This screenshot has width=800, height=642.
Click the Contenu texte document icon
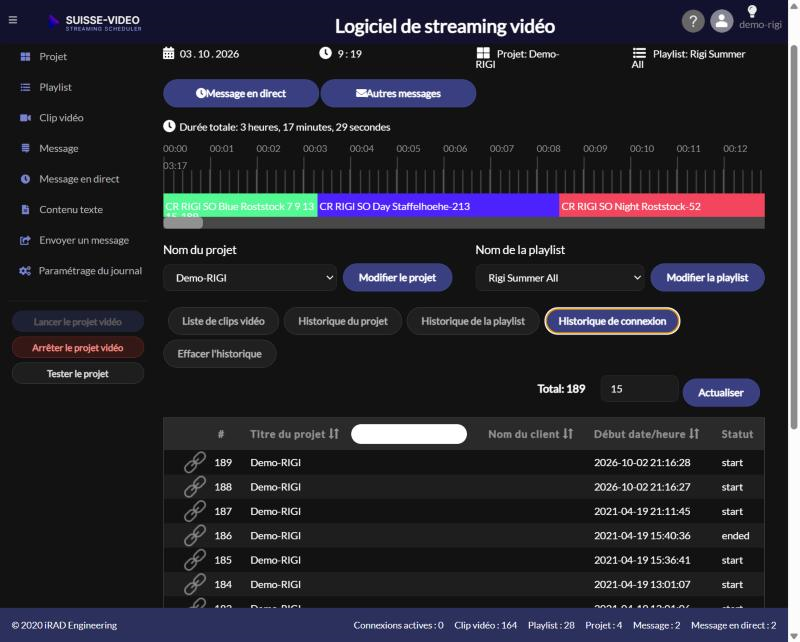[25, 210]
